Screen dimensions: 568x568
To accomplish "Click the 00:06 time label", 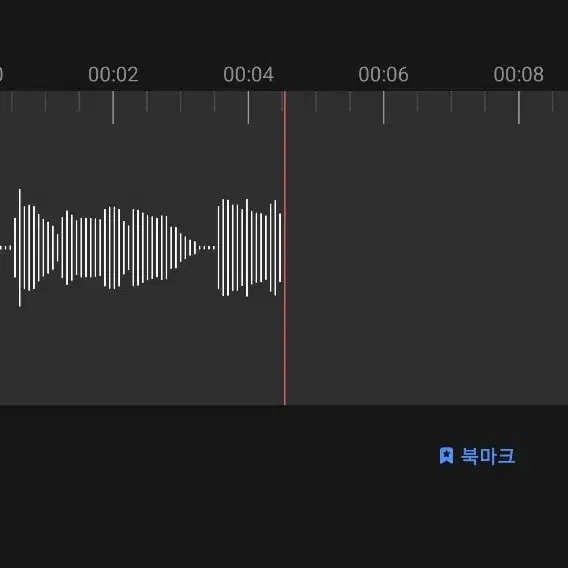I will coord(384,74).
